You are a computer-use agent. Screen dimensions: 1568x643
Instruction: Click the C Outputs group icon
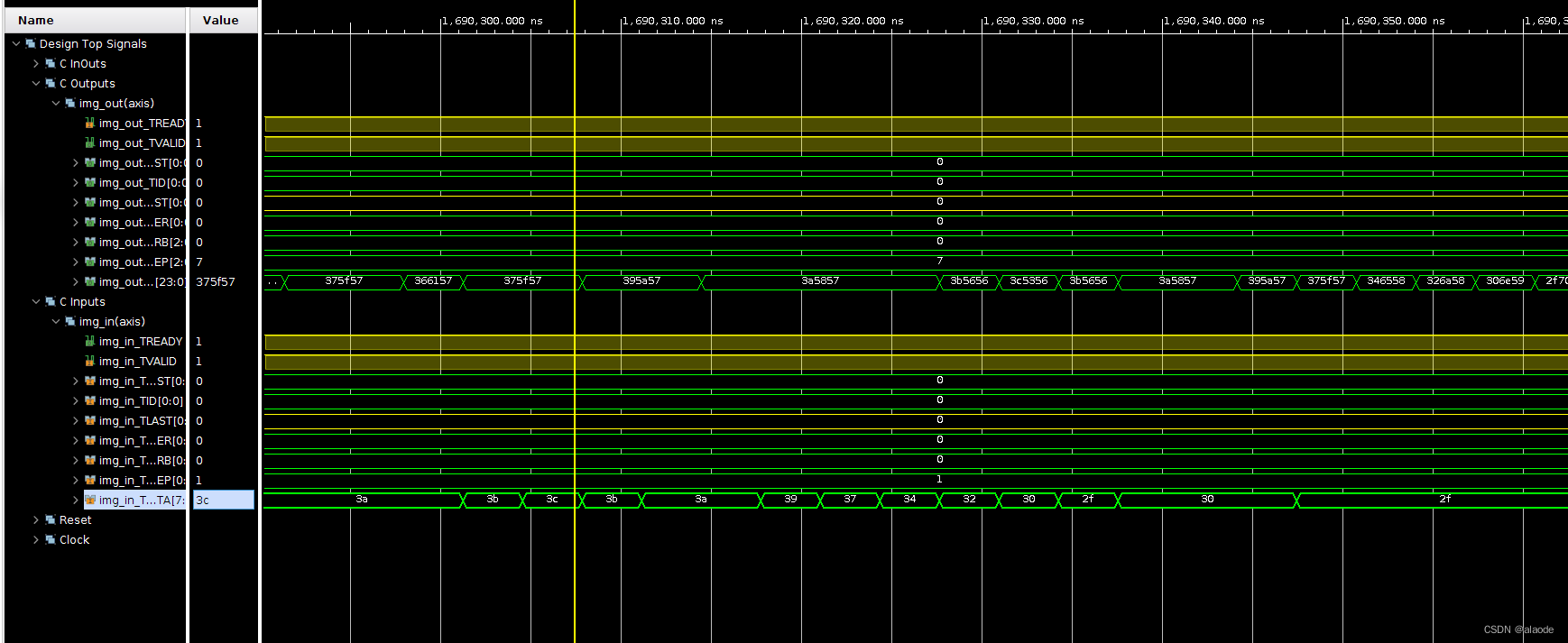[51, 83]
